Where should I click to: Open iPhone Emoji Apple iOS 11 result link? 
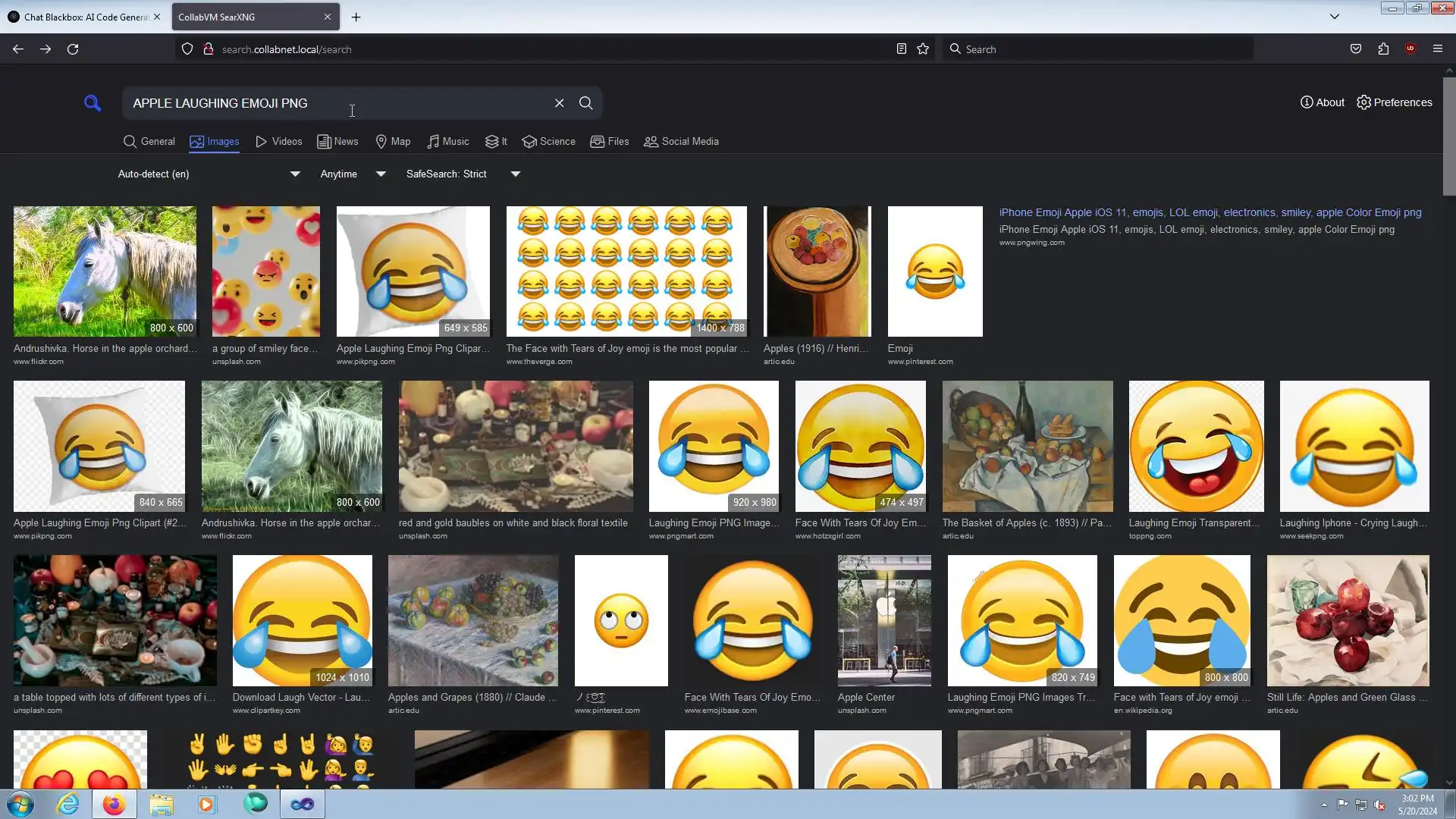click(x=1210, y=213)
